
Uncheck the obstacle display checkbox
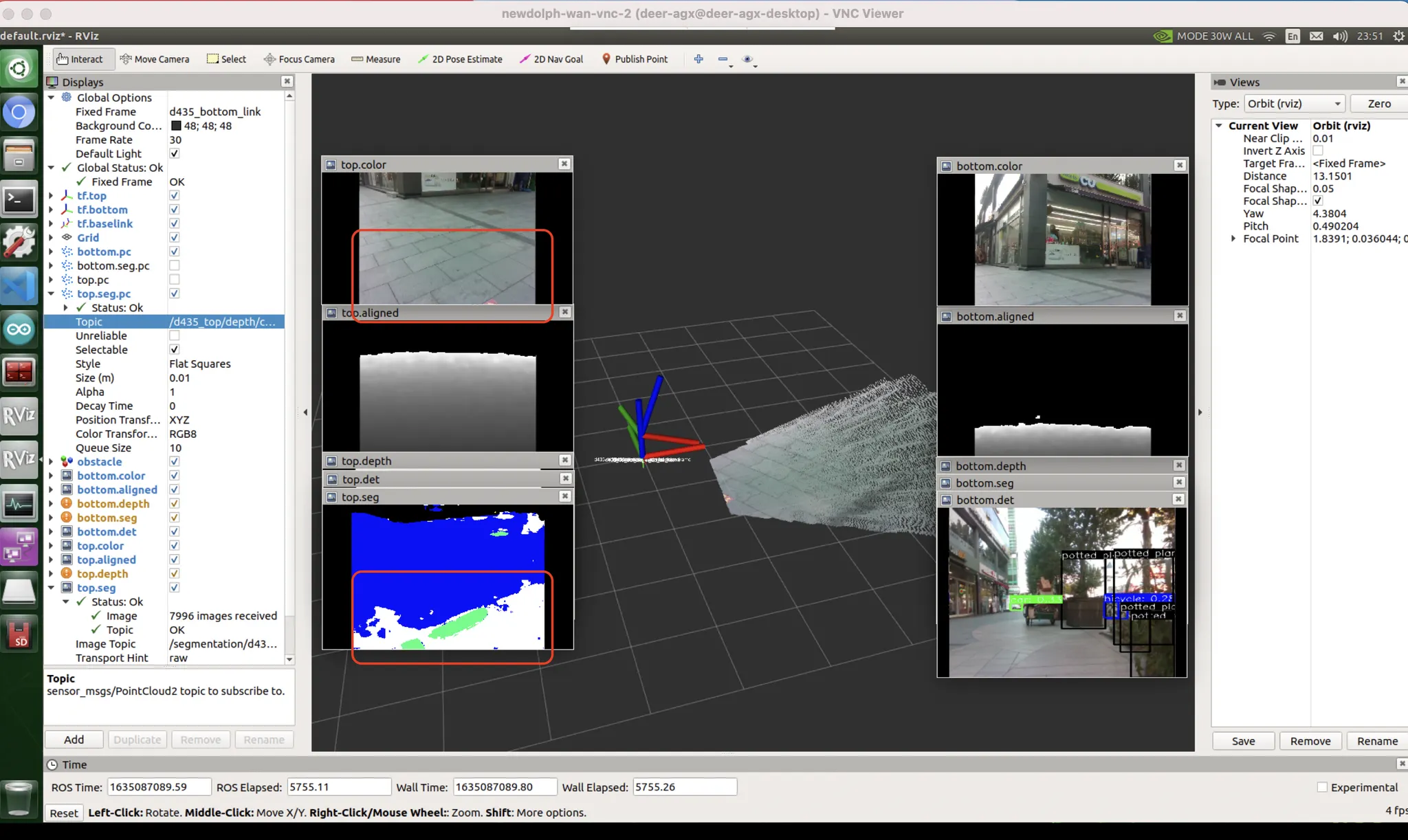[175, 462]
